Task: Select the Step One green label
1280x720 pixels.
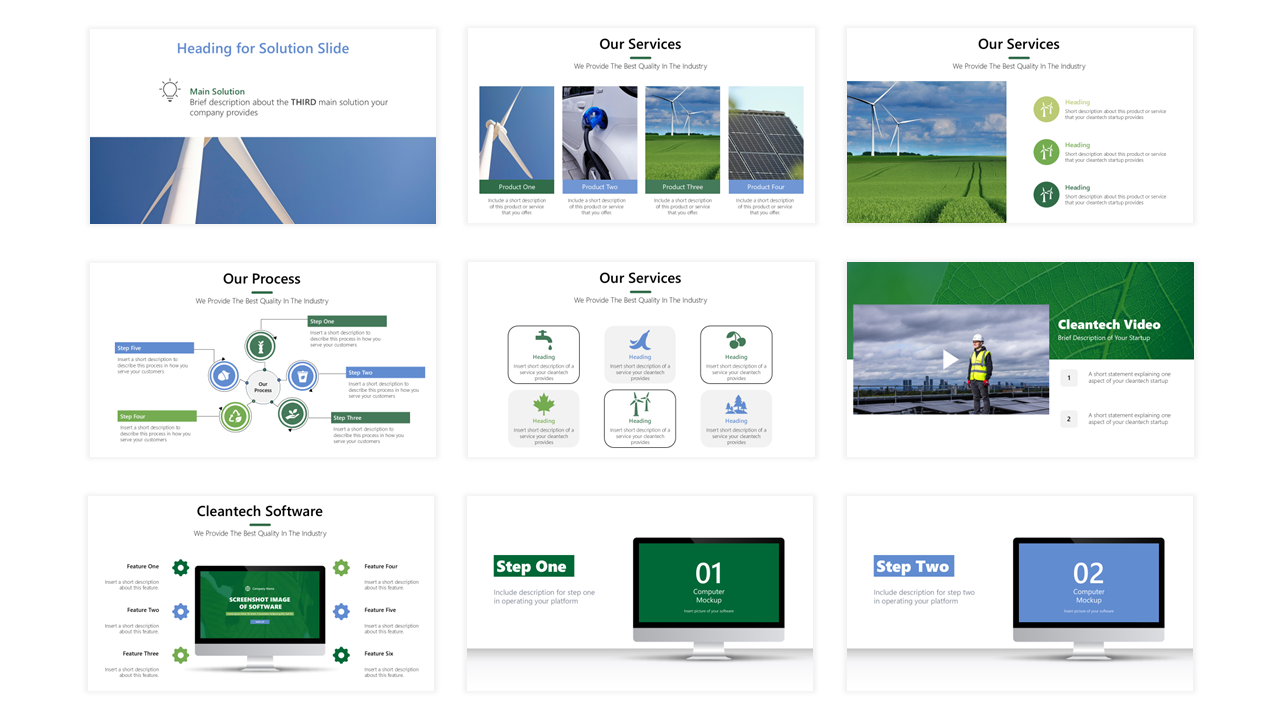Action: (x=534, y=566)
